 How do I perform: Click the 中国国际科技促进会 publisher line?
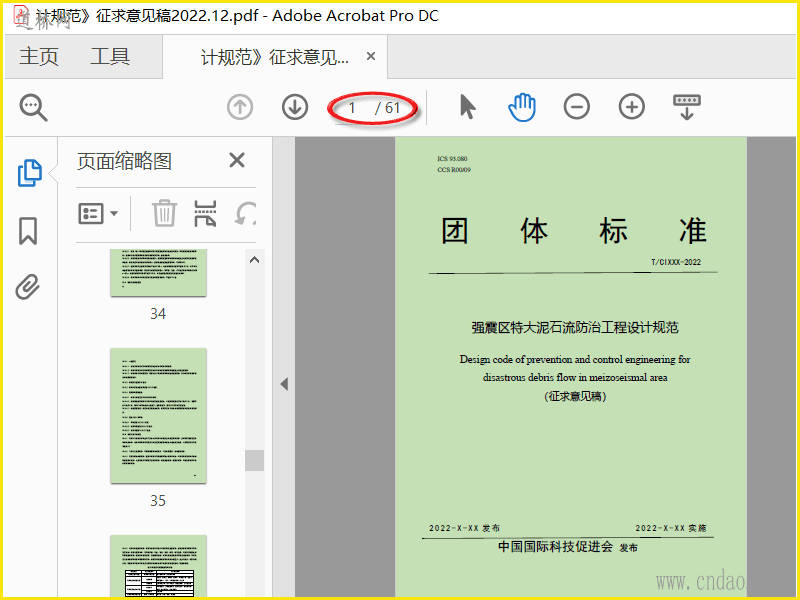coord(567,546)
